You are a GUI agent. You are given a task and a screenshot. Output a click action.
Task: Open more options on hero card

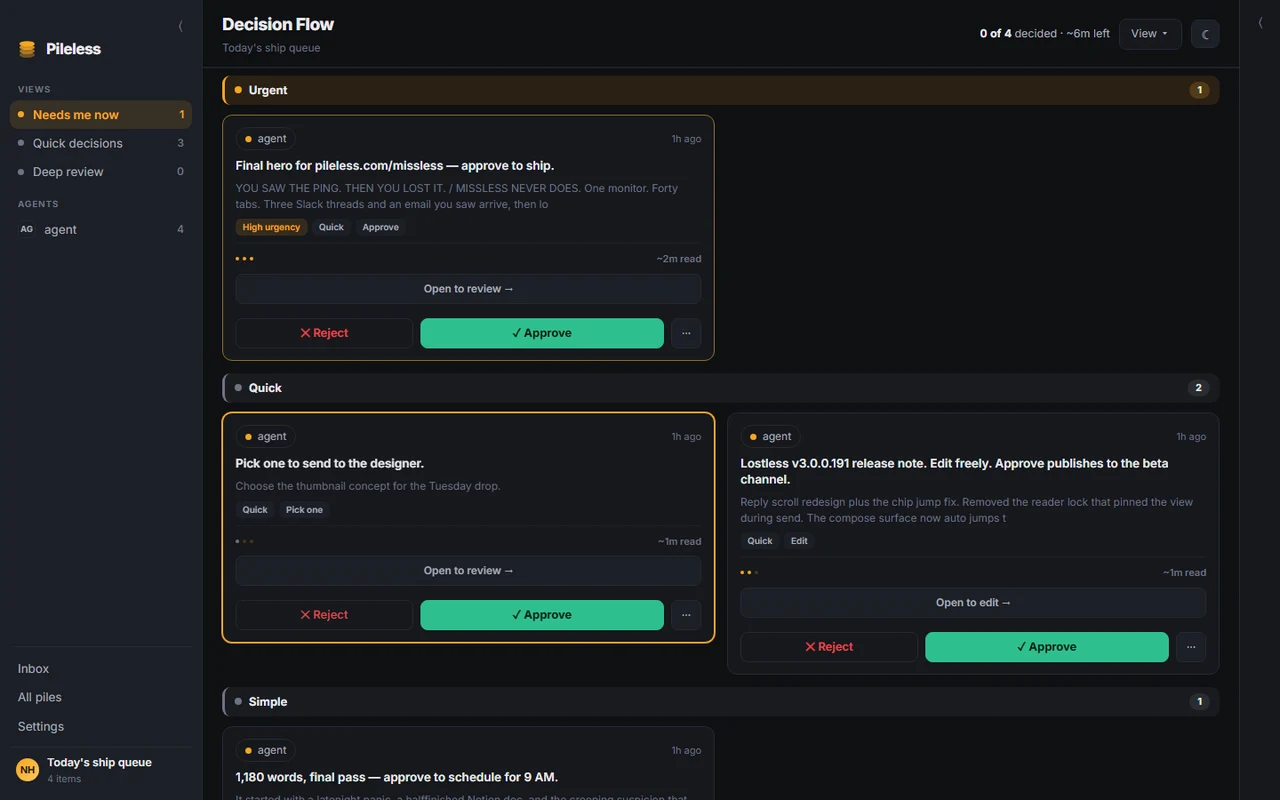coord(686,333)
